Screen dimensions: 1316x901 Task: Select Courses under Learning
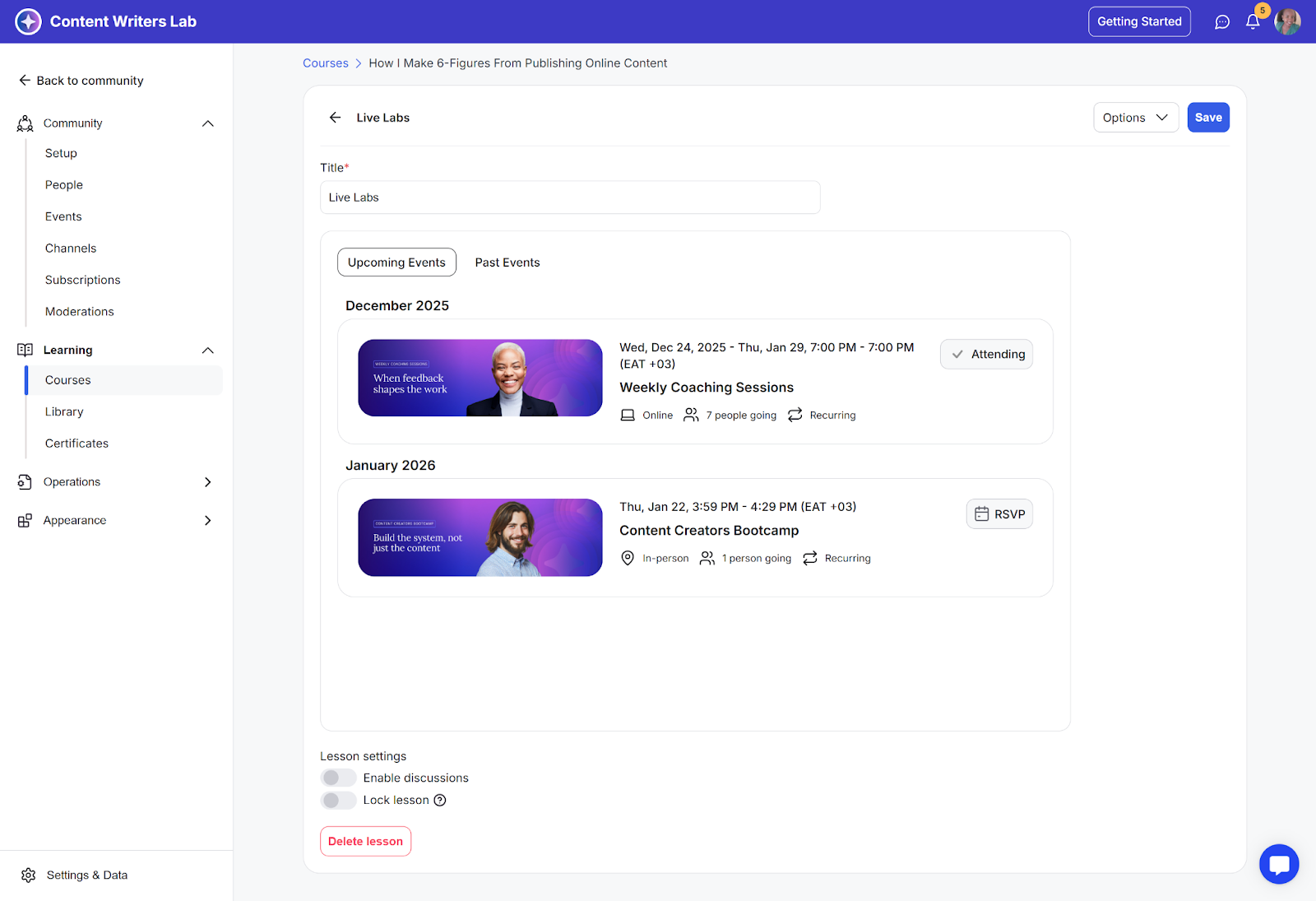pos(125,380)
